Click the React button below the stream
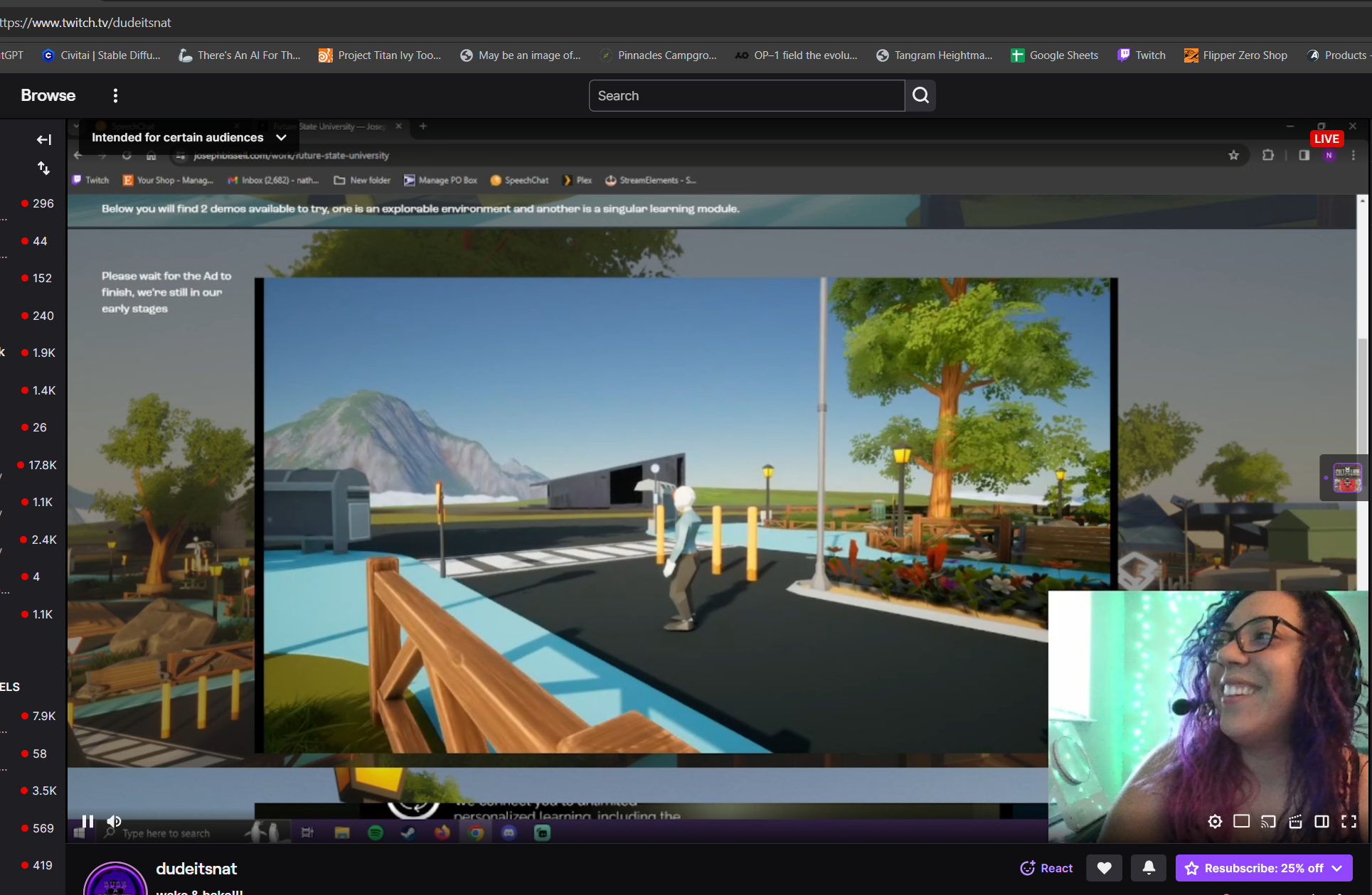Viewport: 1372px width, 895px height. (x=1046, y=868)
